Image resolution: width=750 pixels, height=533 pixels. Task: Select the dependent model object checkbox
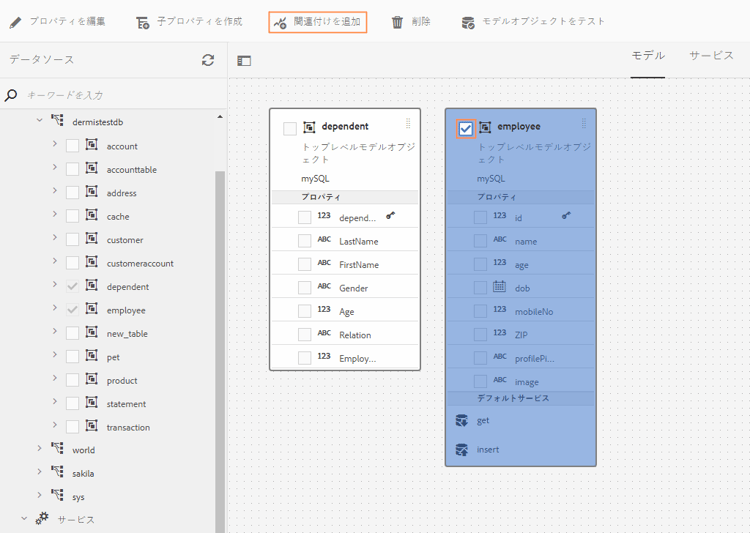(x=290, y=129)
